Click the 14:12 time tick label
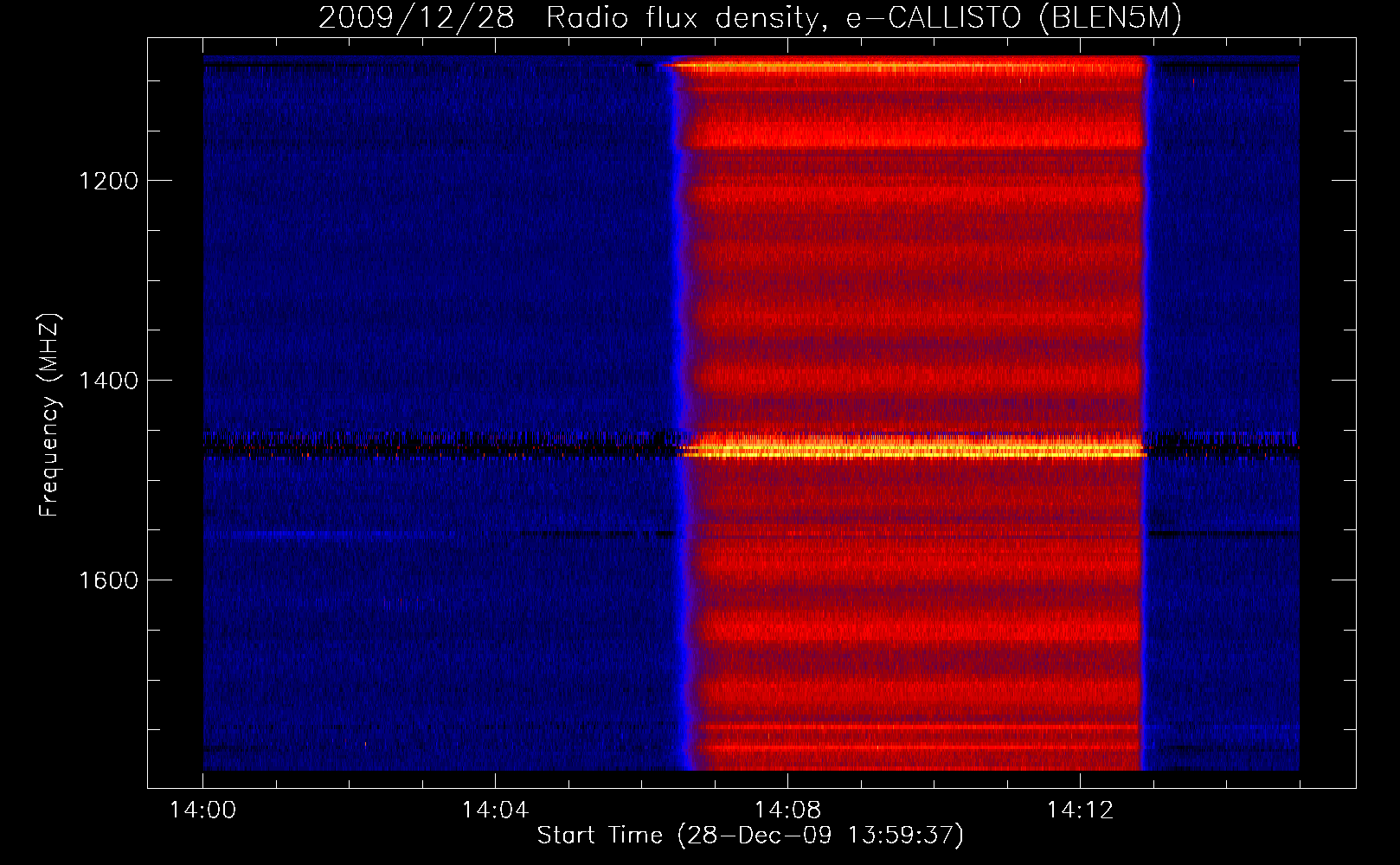Screen dimensions: 1400x865 (x=1080, y=810)
